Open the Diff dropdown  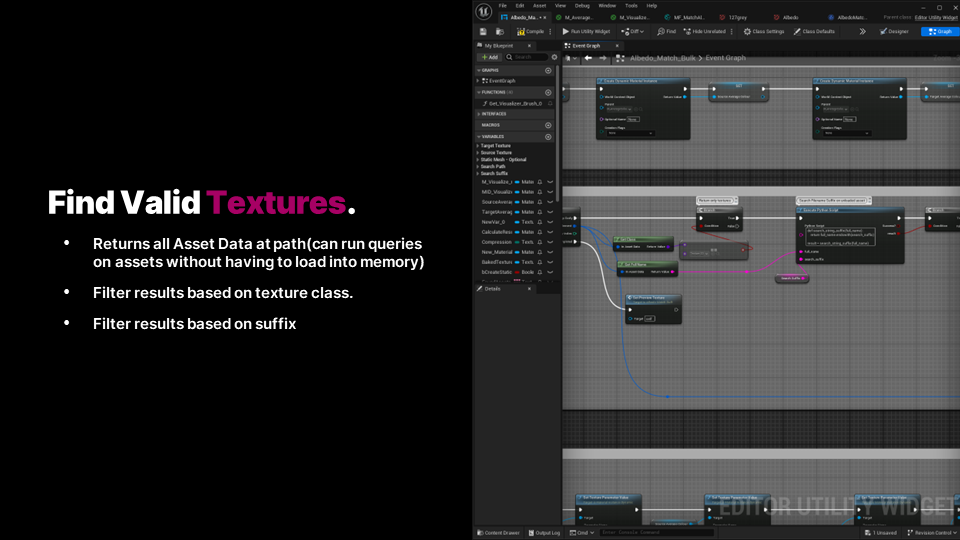(632, 31)
